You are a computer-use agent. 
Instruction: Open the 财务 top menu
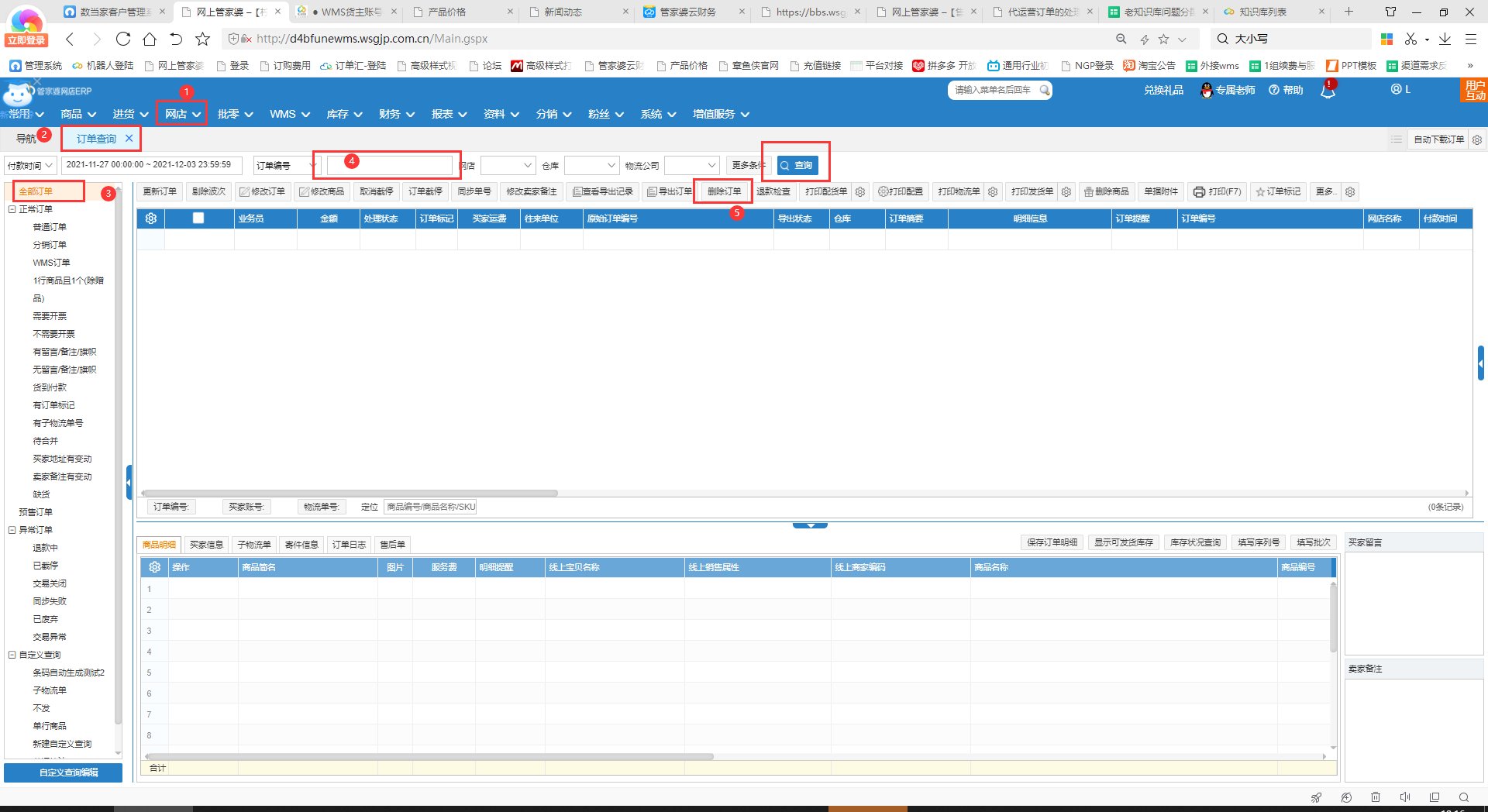click(x=397, y=114)
